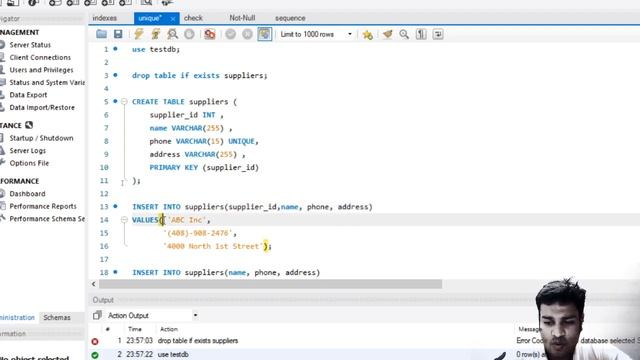Viewport: 640px width, 360px height.
Task: Click the statement marker dot on line 1
Action: click(x=116, y=49)
